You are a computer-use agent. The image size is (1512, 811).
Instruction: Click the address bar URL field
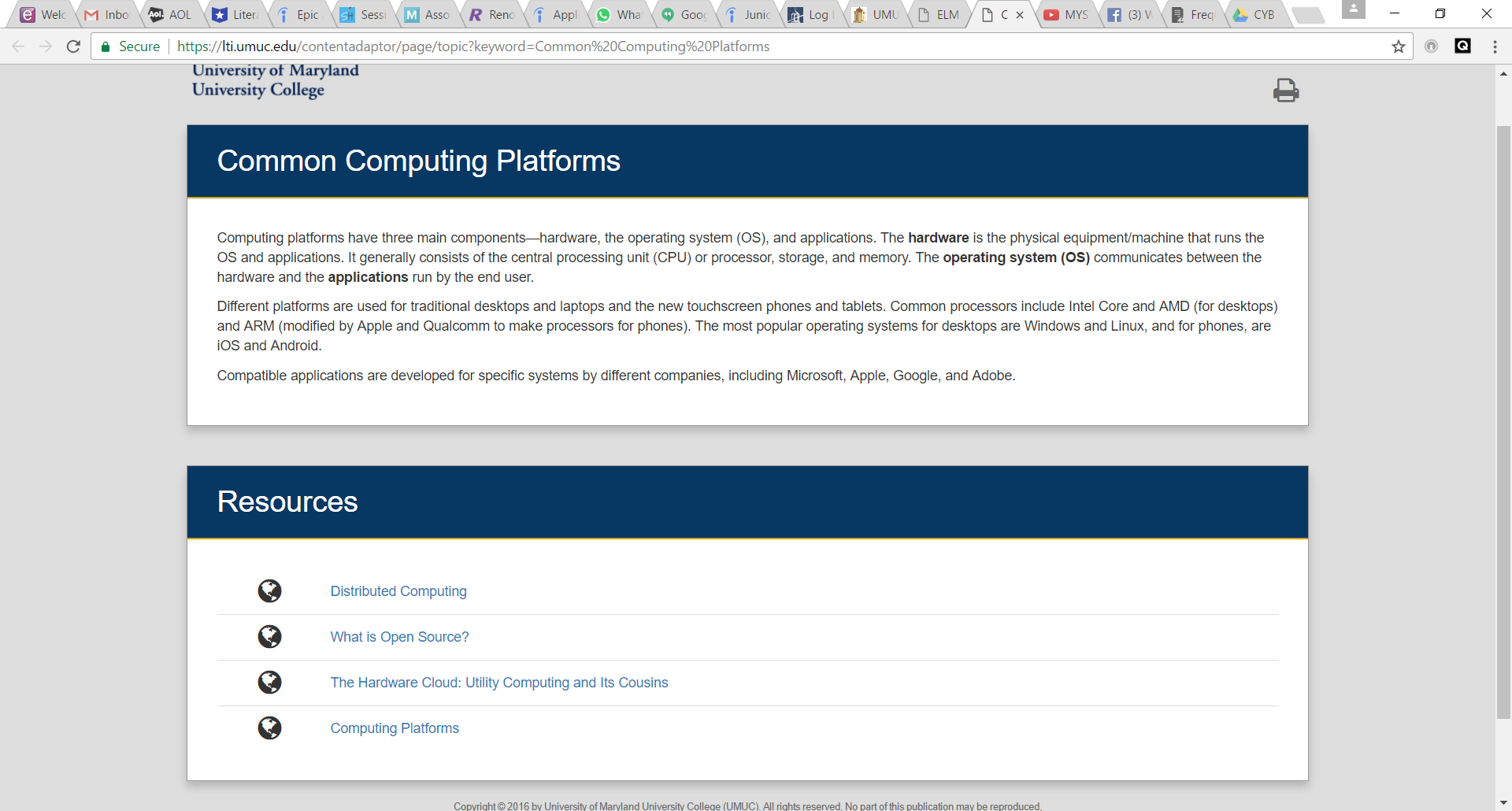tap(709, 46)
